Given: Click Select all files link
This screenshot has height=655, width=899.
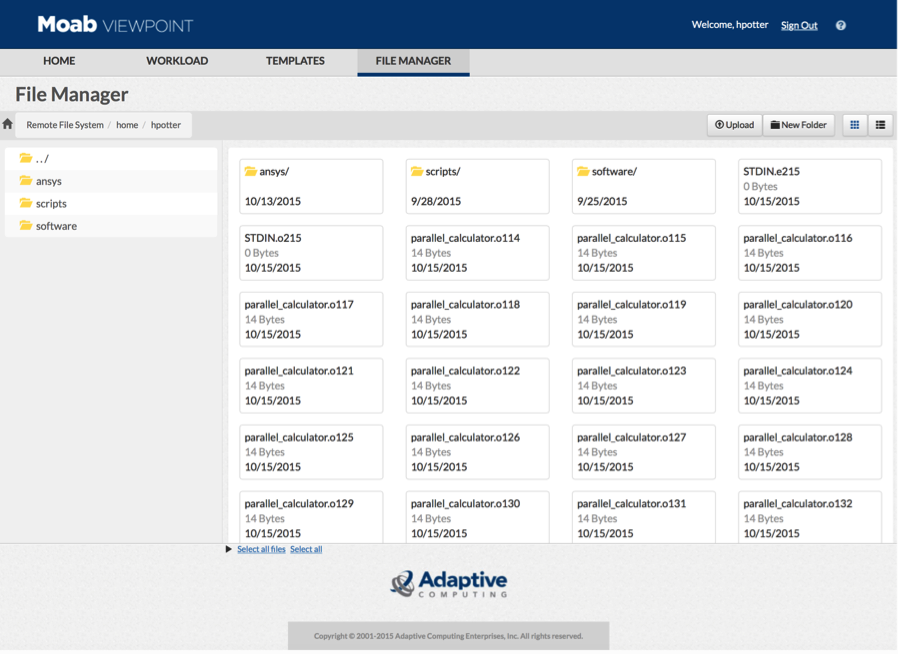Looking at the screenshot, I should pyautogui.click(x=261, y=549).
